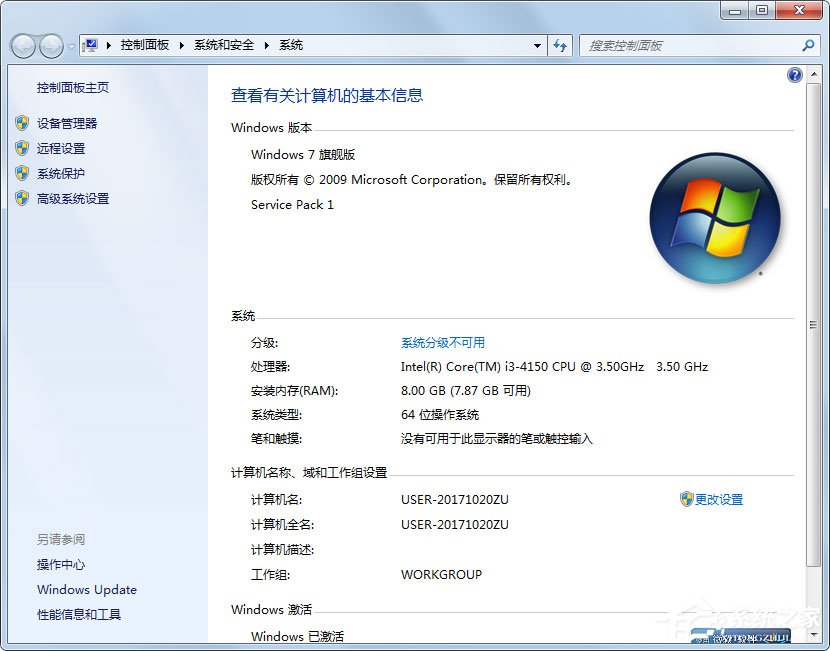Click the back navigation arrow

click(x=22, y=45)
